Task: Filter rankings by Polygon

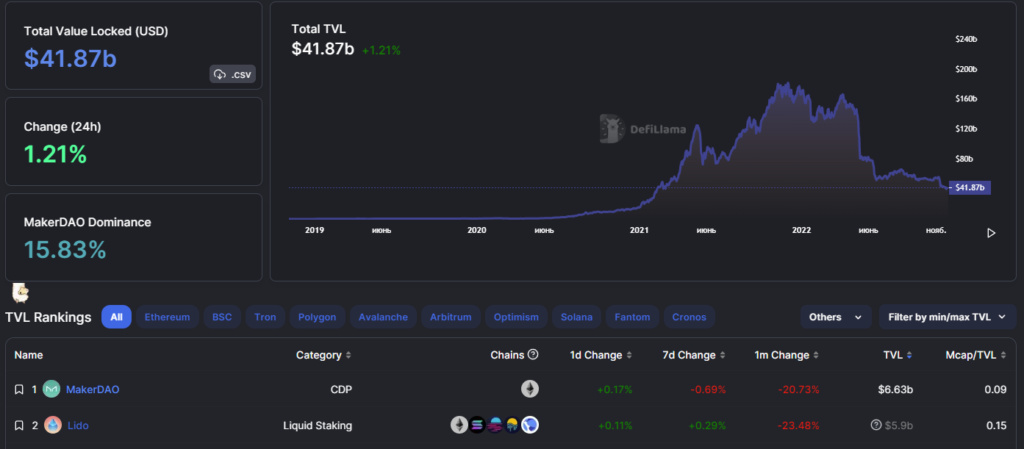Action: (317, 317)
